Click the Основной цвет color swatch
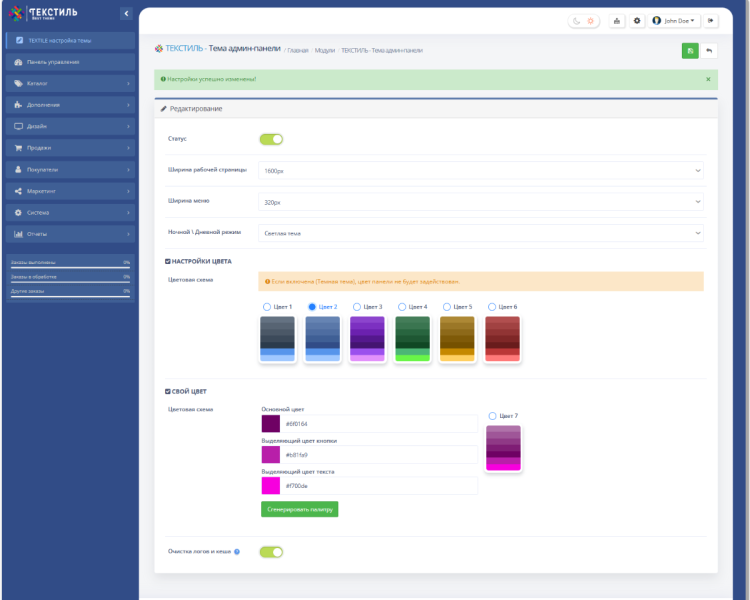Viewport: 750px width, 600px height. point(270,424)
